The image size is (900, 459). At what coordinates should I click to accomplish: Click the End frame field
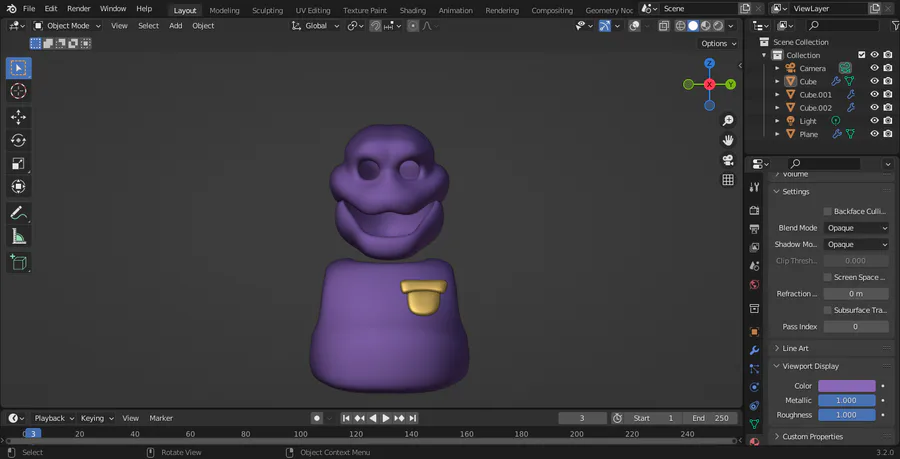[712, 418]
